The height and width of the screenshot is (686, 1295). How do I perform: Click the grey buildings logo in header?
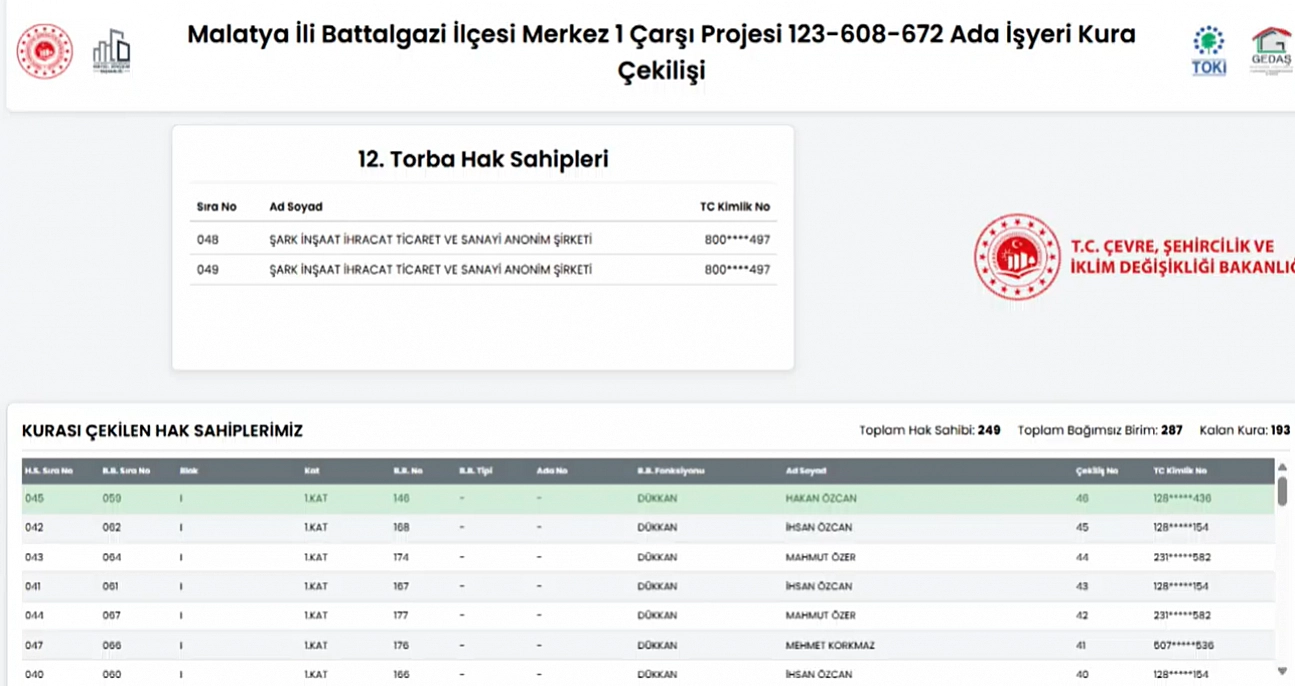coord(111,51)
